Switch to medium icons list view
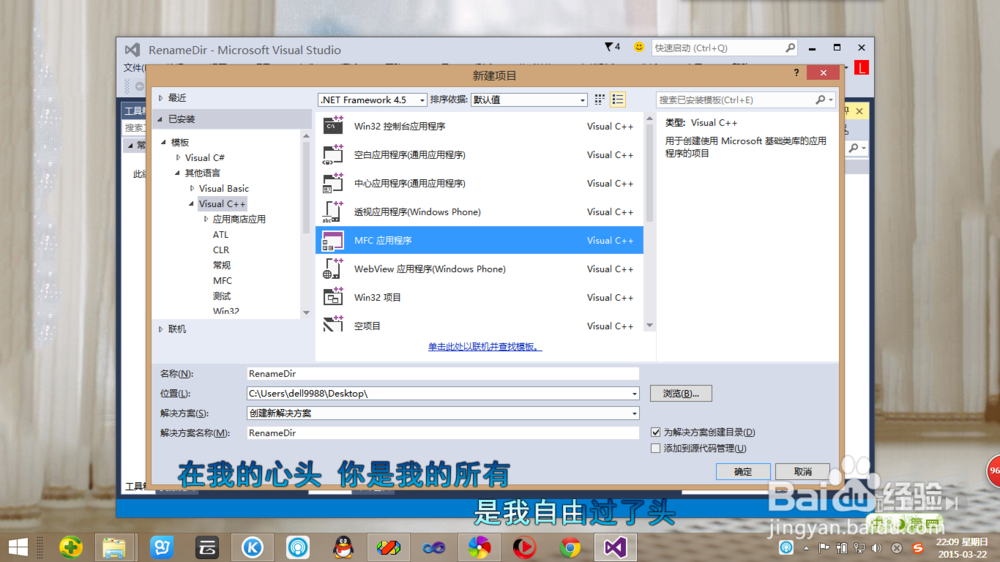Image resolution: width=1000 pixels, height=562 pixels. (x=617, y=100)
